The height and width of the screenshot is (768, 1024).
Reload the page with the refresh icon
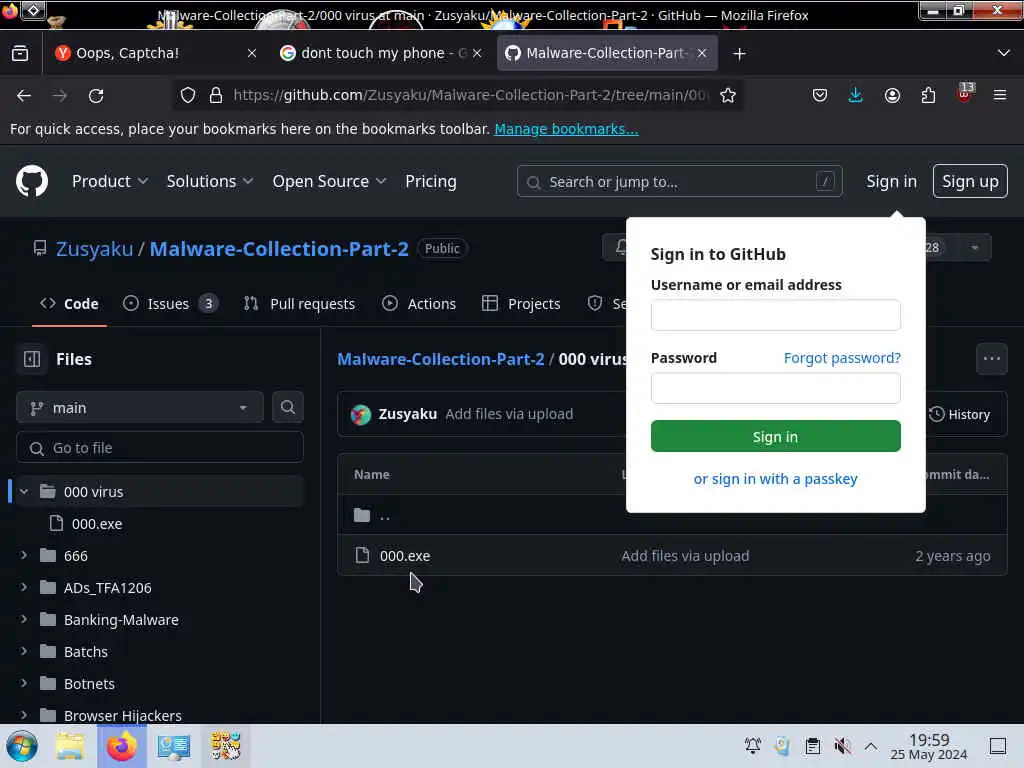coord(96,95)
